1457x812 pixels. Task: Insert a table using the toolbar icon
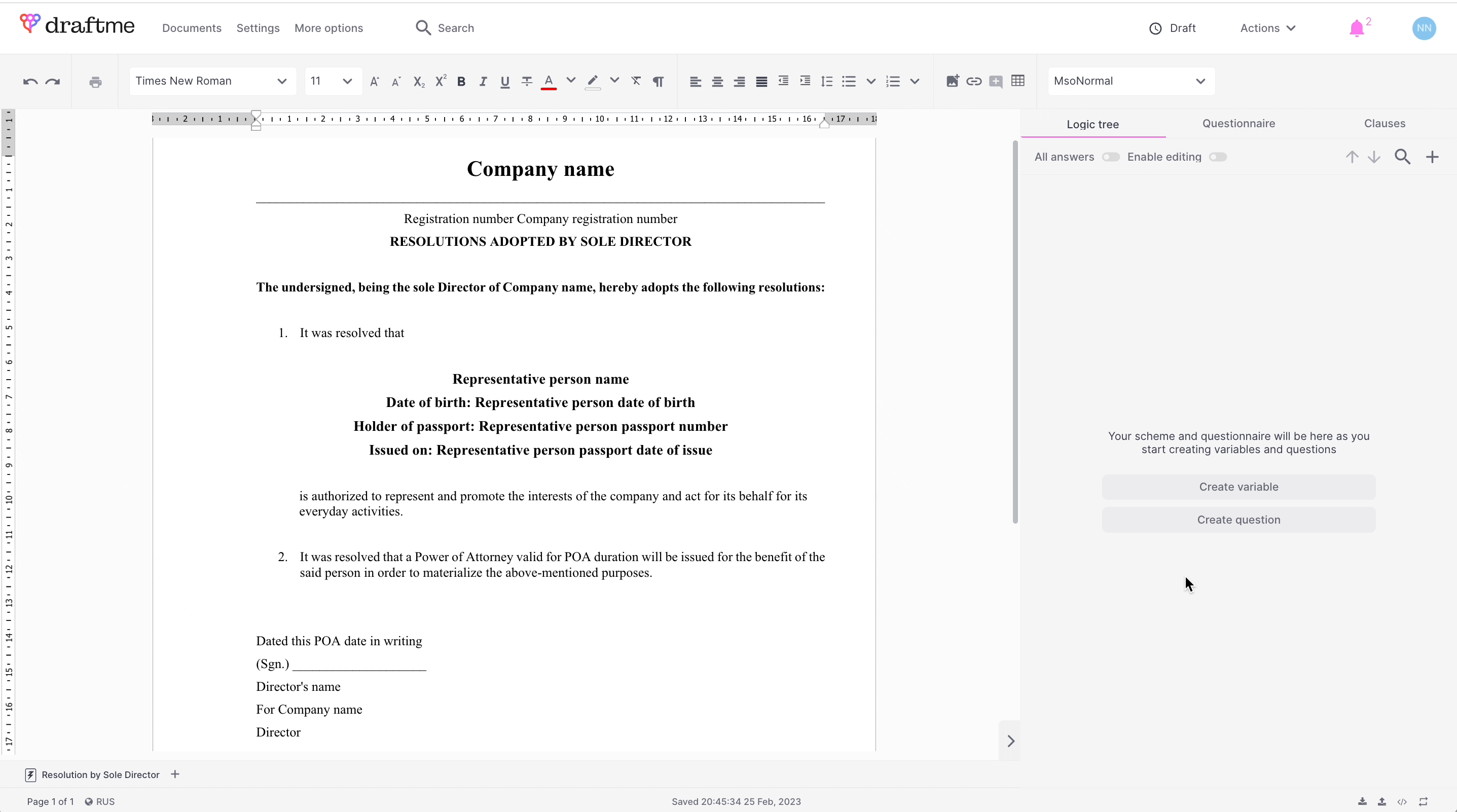(1017, 81)
